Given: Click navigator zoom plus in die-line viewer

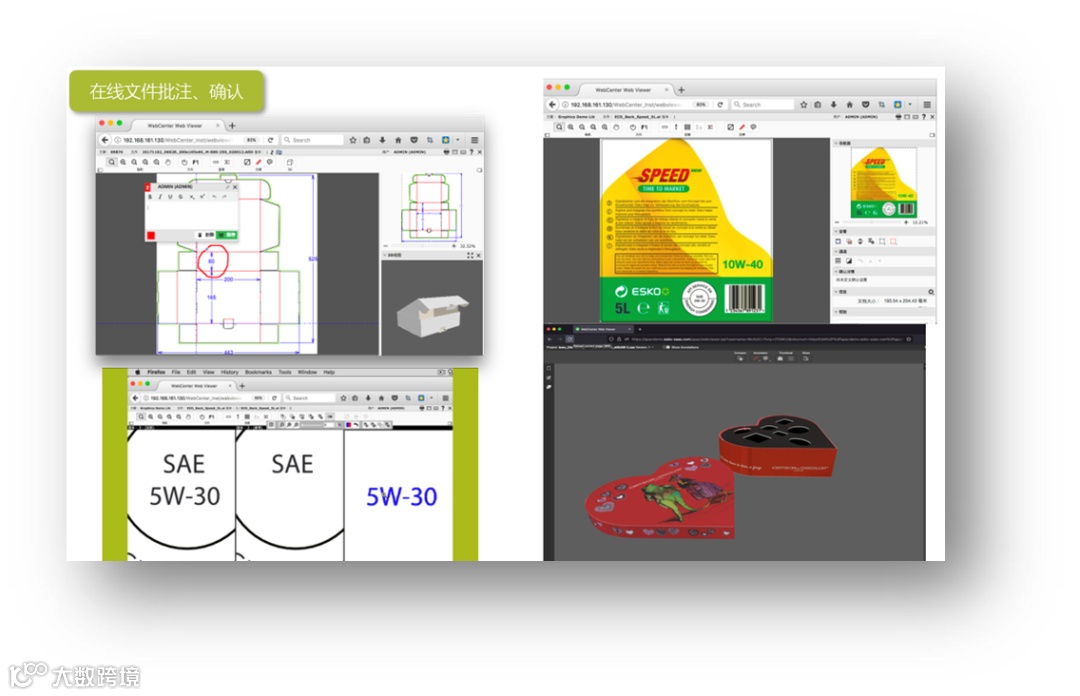Looking at the screenshot, I should click(x=454, y=246).
